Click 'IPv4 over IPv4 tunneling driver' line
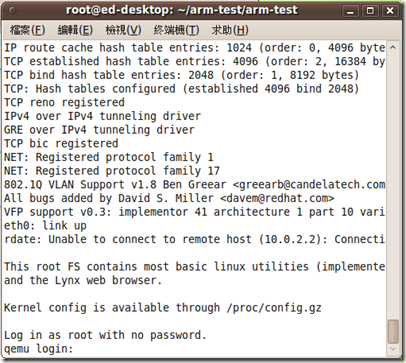 (103, 116)
